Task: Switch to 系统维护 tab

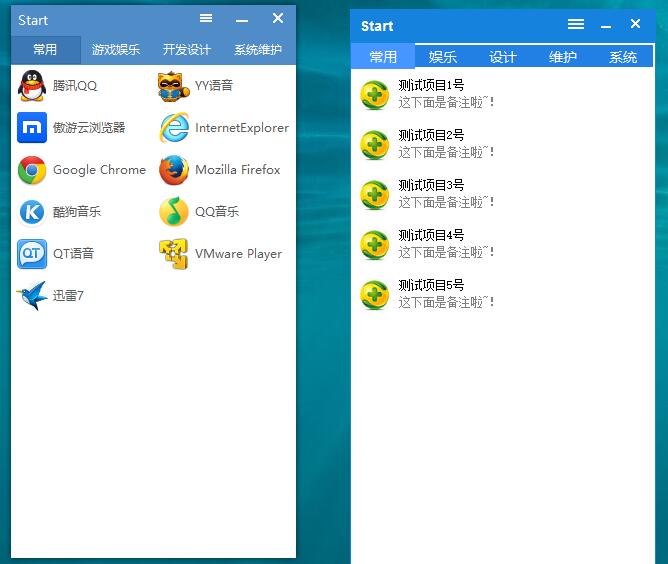Action: click(258, 50)
